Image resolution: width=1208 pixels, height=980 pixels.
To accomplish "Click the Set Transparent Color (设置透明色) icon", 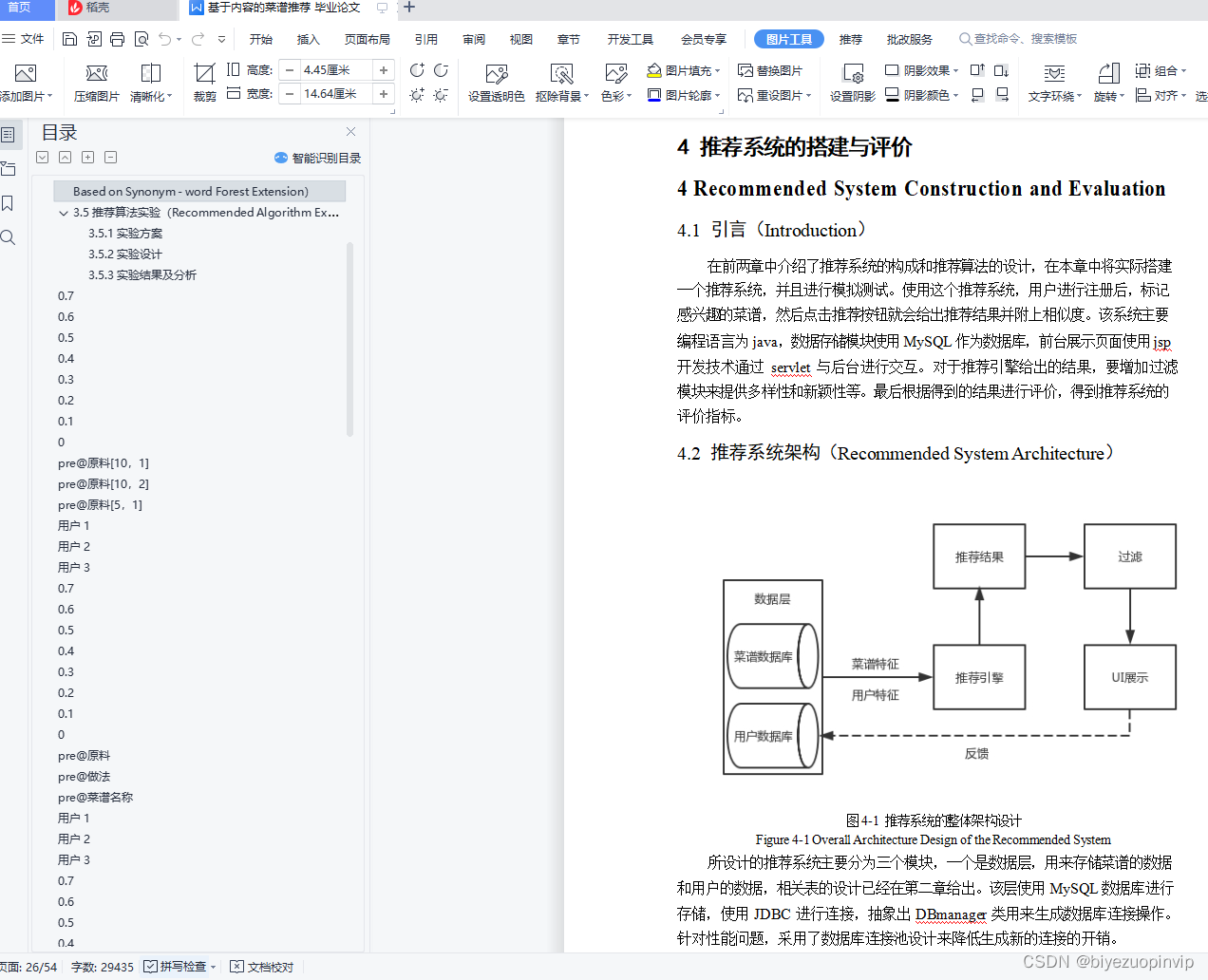I will [x=496, y=73].
